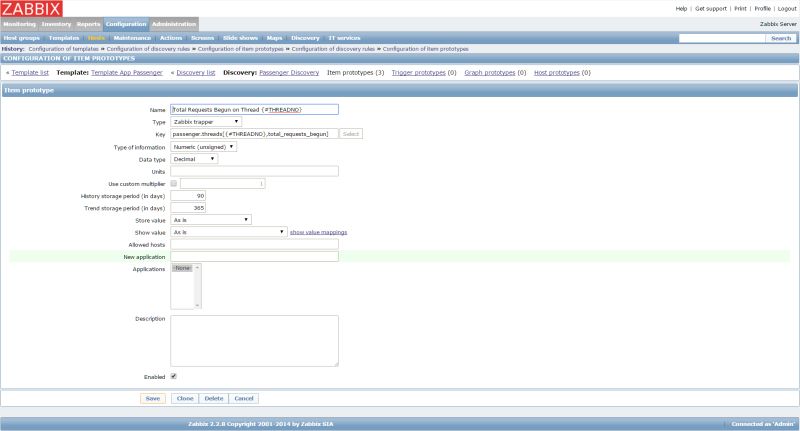The image size is (800, 431).
Task: Click the ZABBIX logo
Action: [32, 9]
